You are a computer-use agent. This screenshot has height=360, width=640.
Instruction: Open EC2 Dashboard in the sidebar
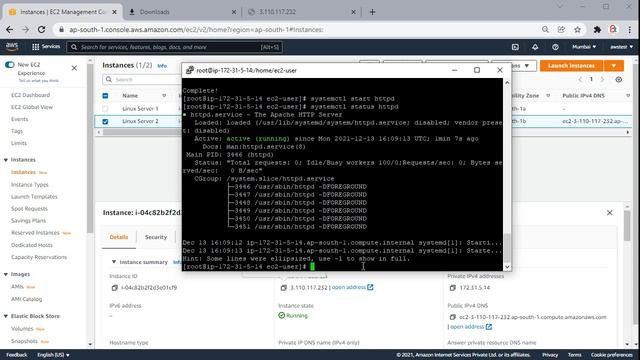(30, 95)
